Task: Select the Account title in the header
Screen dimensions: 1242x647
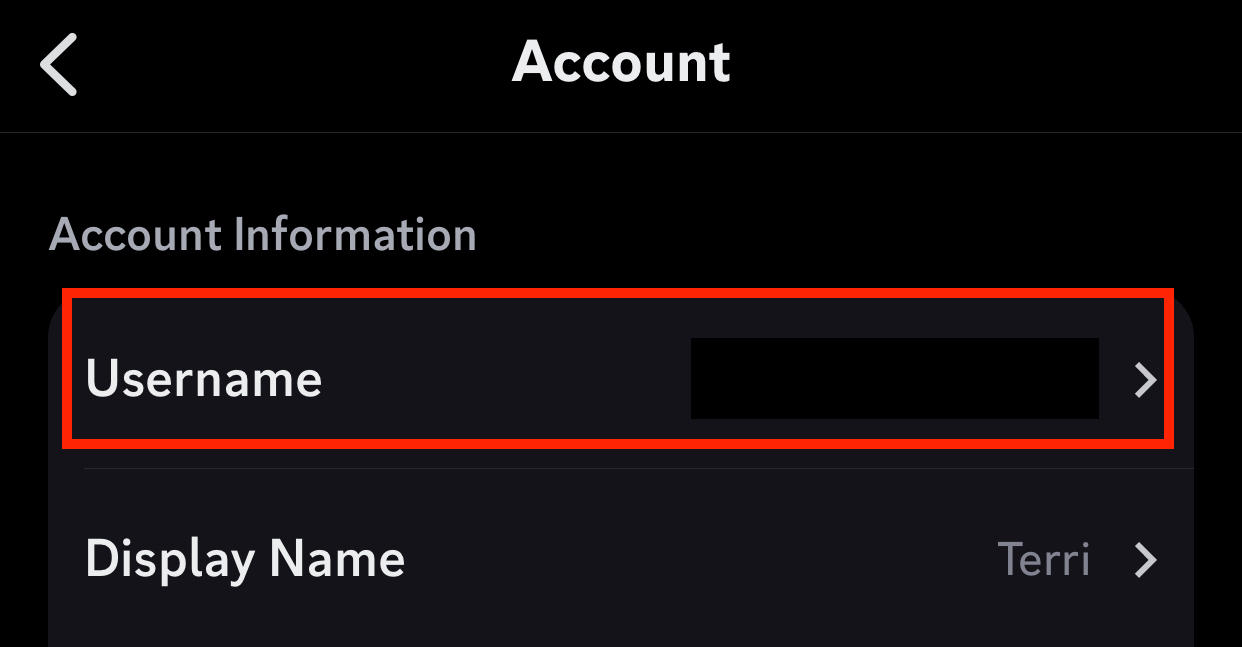Action: [621, 63]
